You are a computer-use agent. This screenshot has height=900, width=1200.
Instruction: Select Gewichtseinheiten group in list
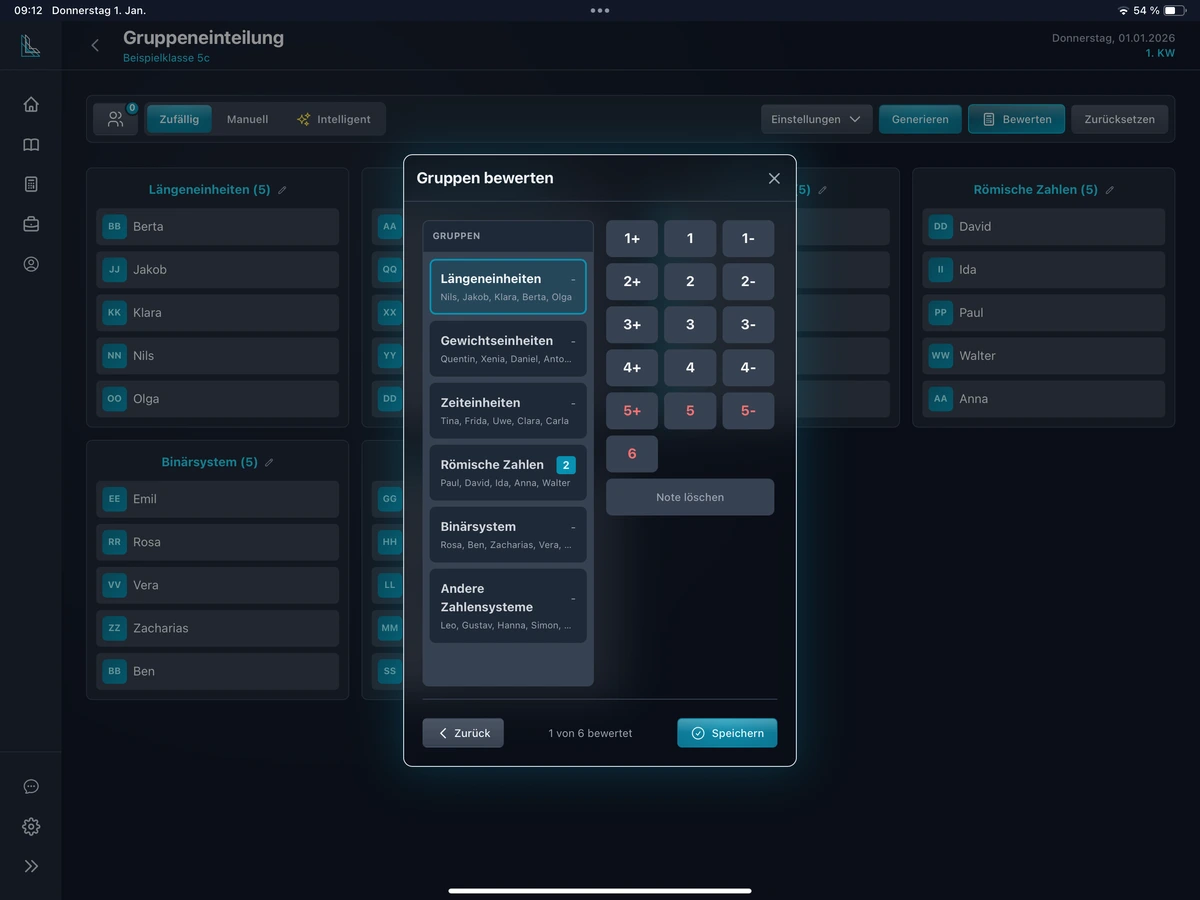coord(508,349)
